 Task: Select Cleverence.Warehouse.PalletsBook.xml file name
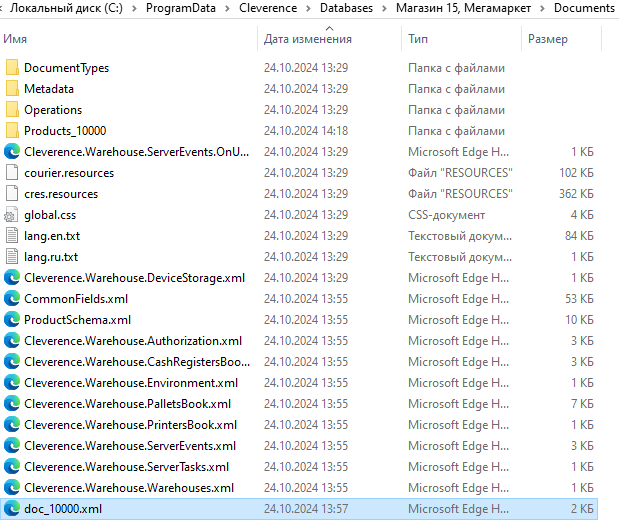128,404
